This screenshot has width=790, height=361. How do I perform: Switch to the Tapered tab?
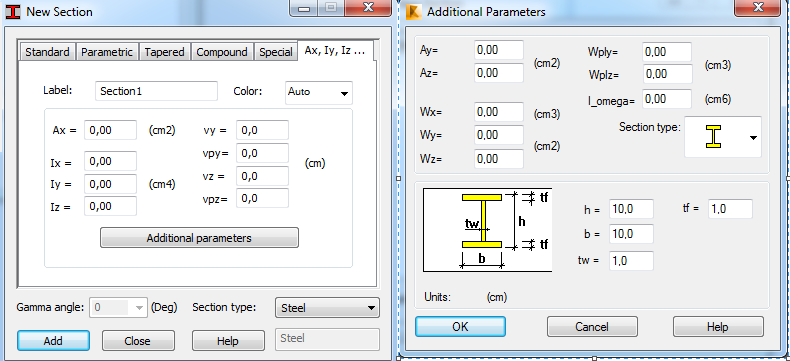(x=164, y=52)
